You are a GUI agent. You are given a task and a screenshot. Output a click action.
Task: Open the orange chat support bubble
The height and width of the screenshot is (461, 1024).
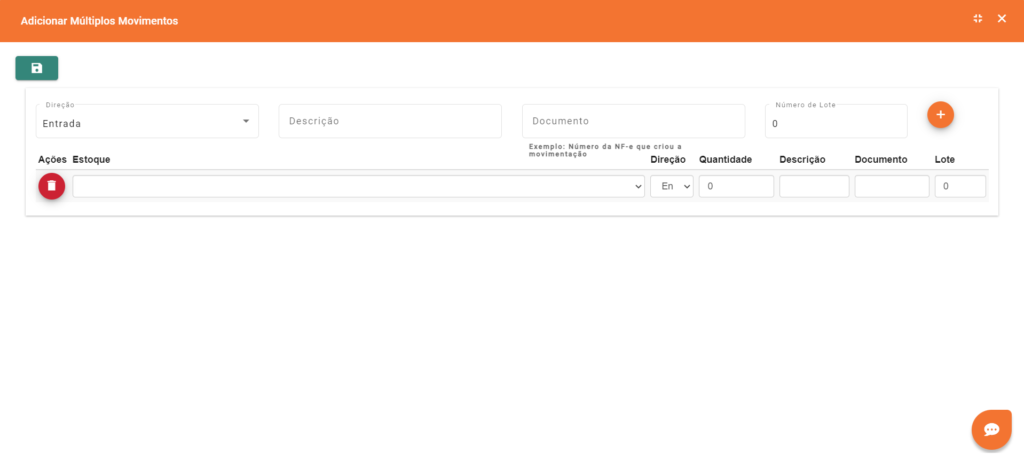coord(991,429)
